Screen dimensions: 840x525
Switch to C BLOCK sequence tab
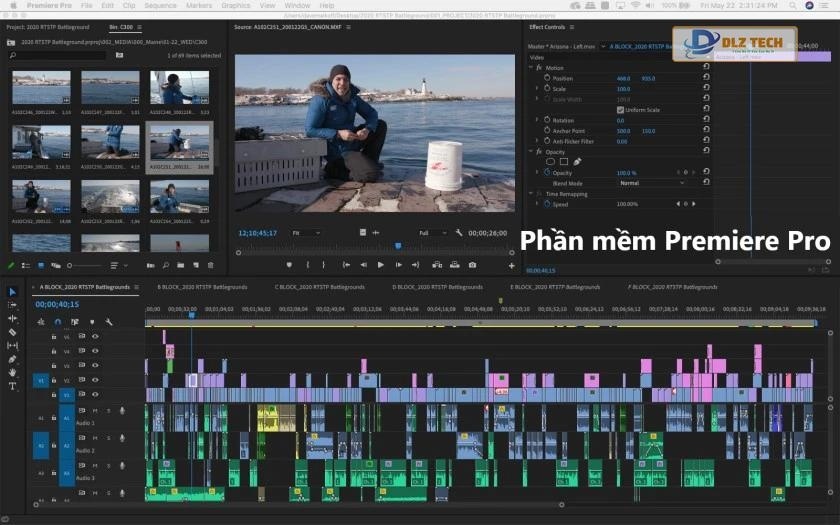point(320,287)
